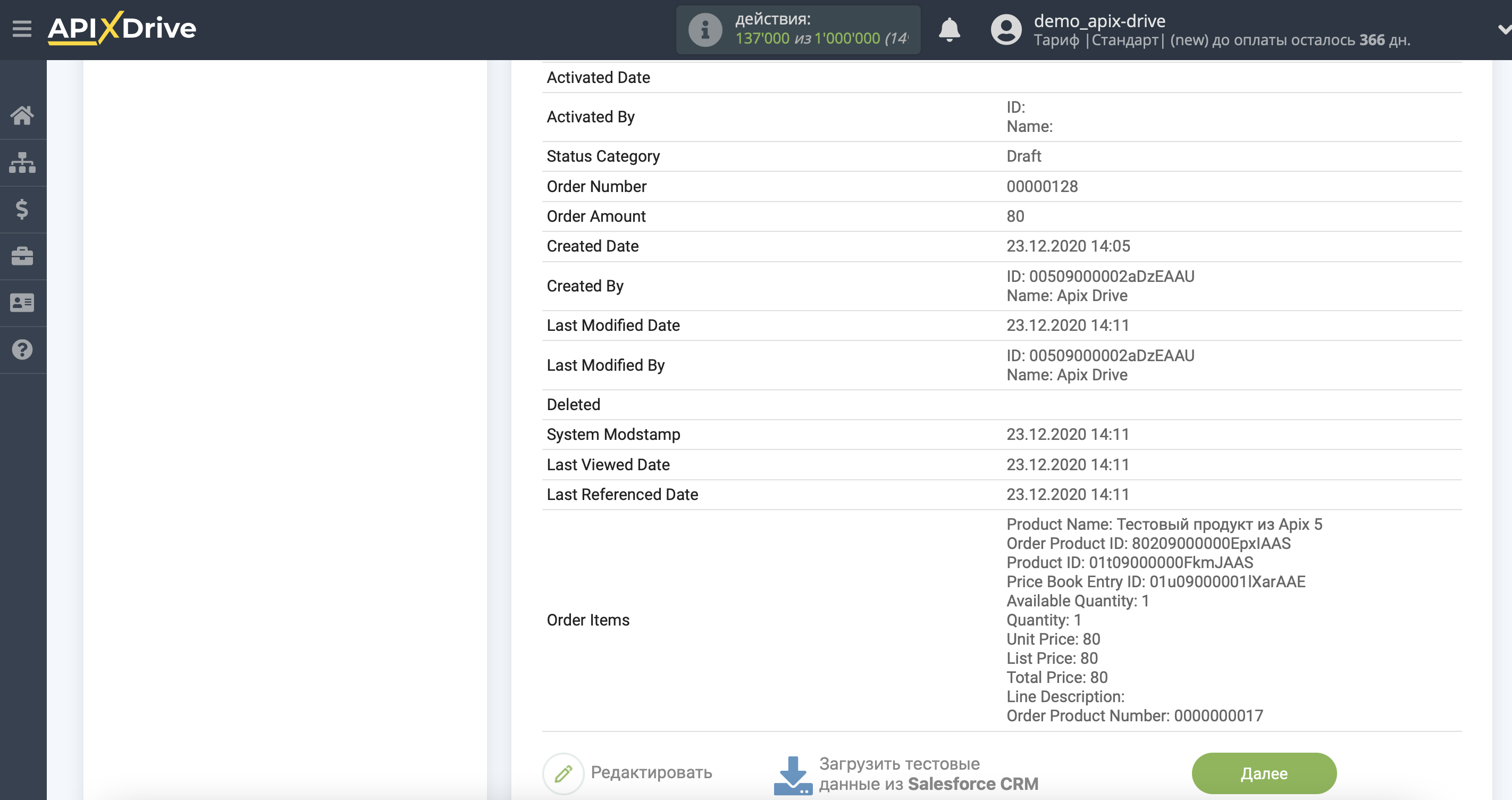Open the billing dollar icon
The image size is (1512, 800).
click(x=22, y=209)
